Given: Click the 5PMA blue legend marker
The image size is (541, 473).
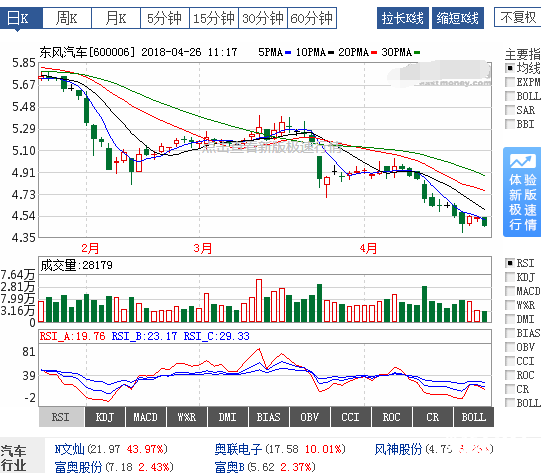Looking at the screenshot, I should click(x=288, y=53).
